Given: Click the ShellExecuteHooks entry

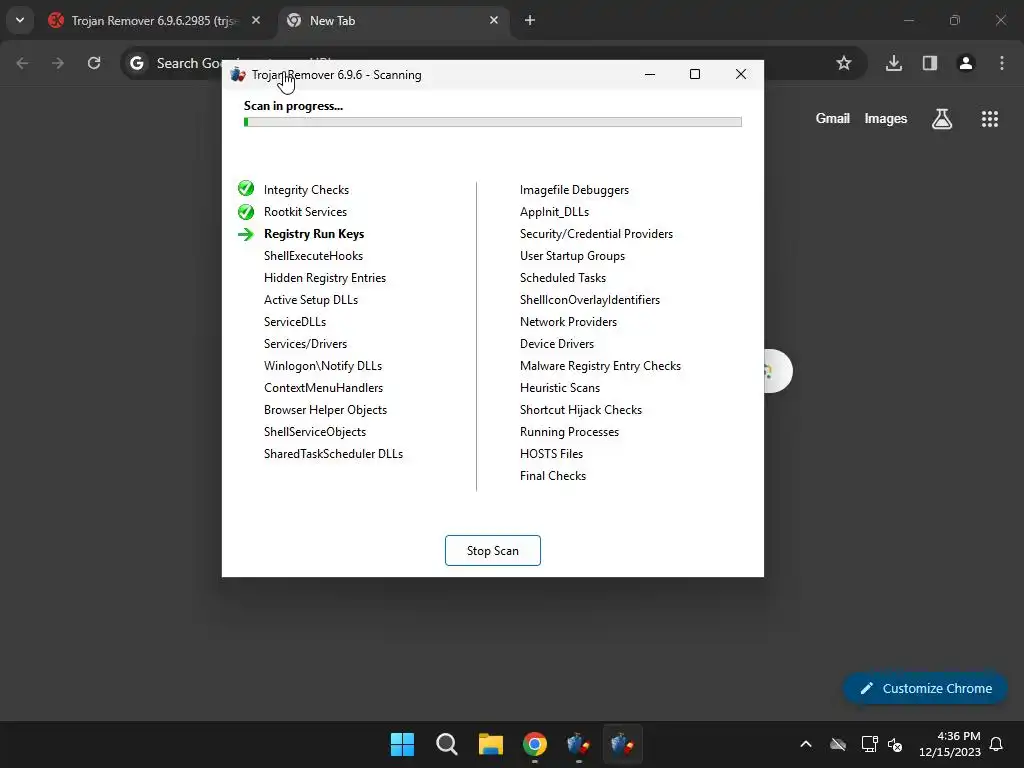Looking at the screenshot, I should pyautogui.click(x=313, y=256).
